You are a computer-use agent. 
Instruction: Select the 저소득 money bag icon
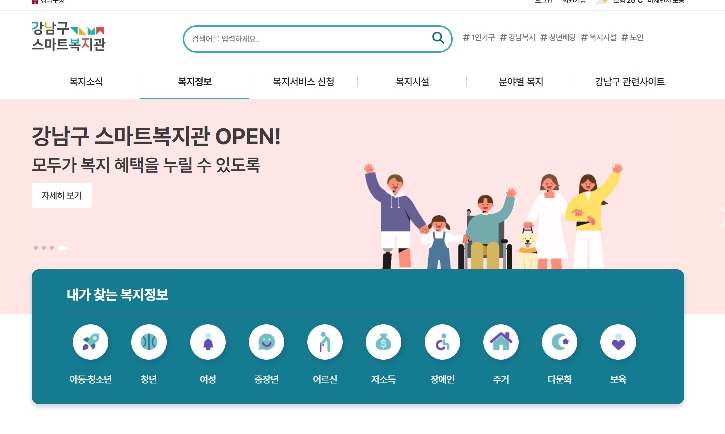(x=383, y=342)
